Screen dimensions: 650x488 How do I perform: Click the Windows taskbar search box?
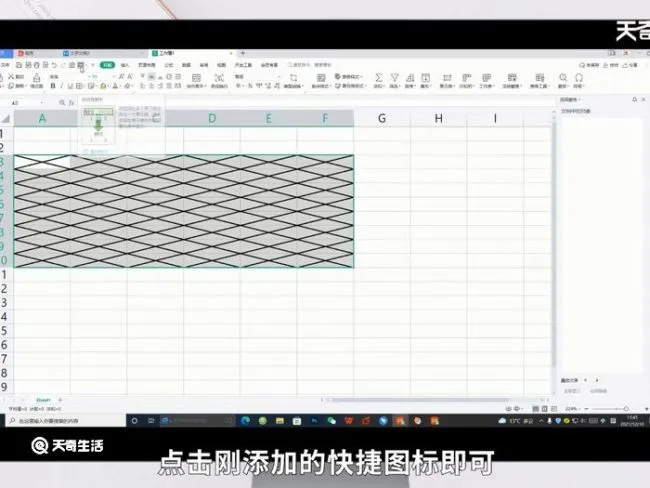click(66, 421)
